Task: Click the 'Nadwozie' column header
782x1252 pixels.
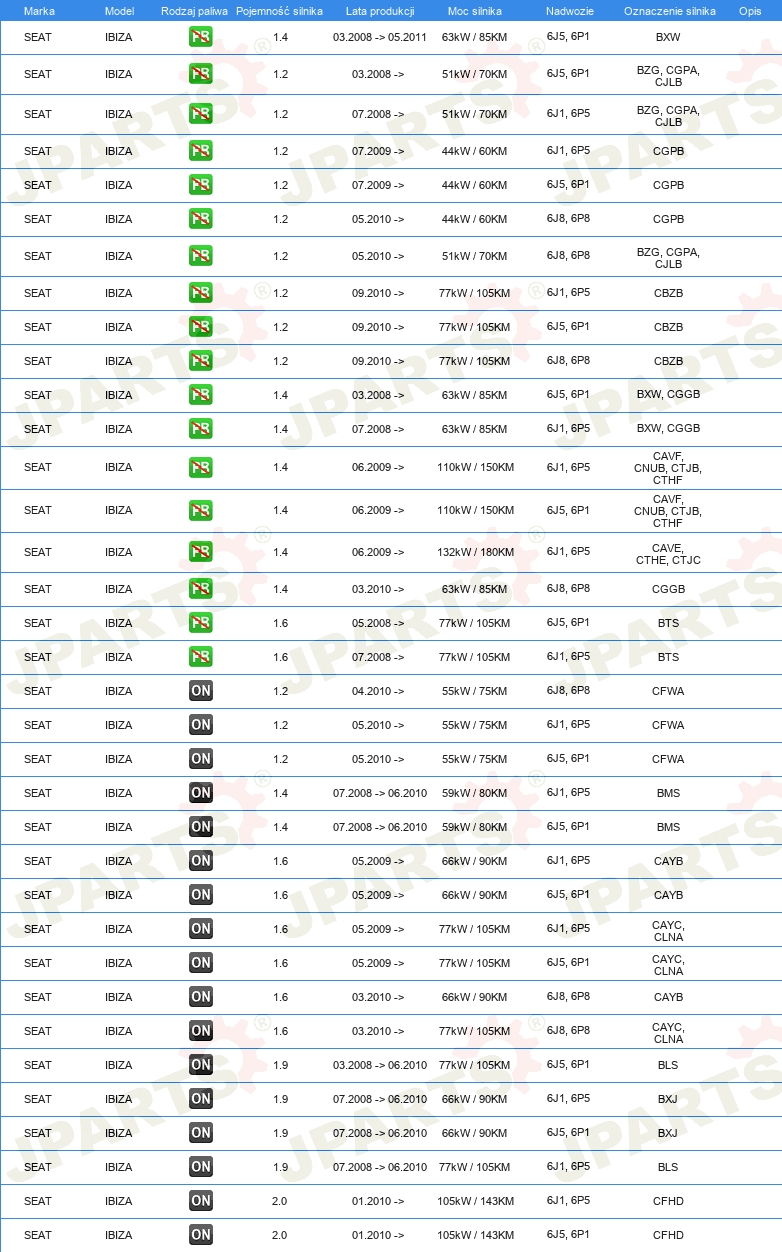Action: pos(569,10)
